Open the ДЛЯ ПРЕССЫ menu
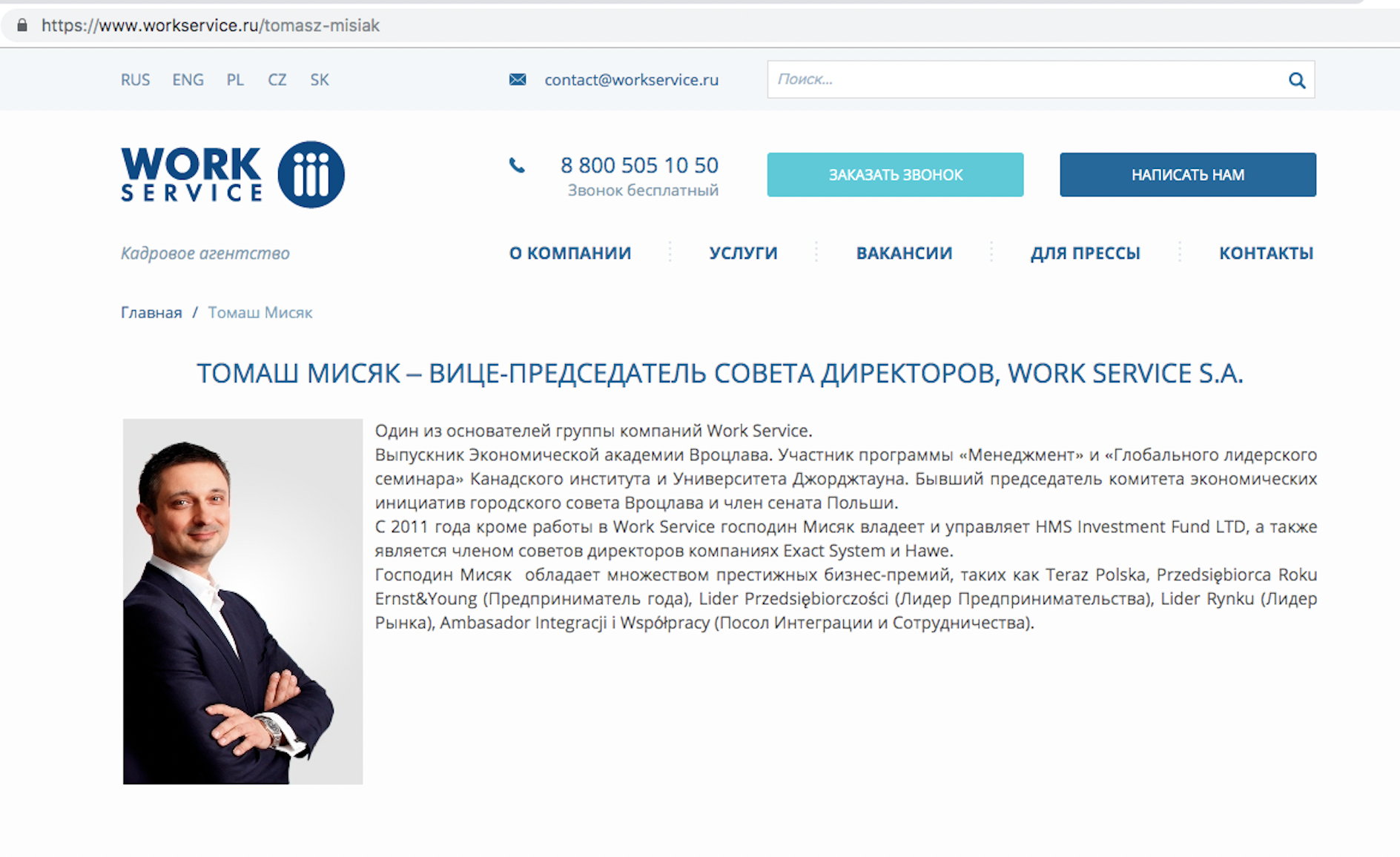The width and height of the screenshot is (1400, 857). (x=1085, y=253)
